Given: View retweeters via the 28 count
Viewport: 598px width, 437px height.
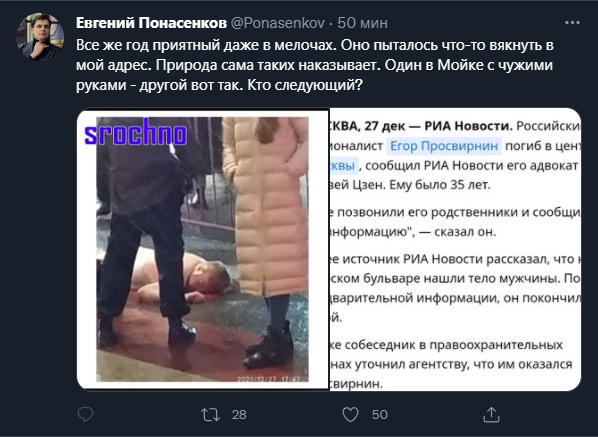Looking at the screenshot, I should click(x=239, y=415).
